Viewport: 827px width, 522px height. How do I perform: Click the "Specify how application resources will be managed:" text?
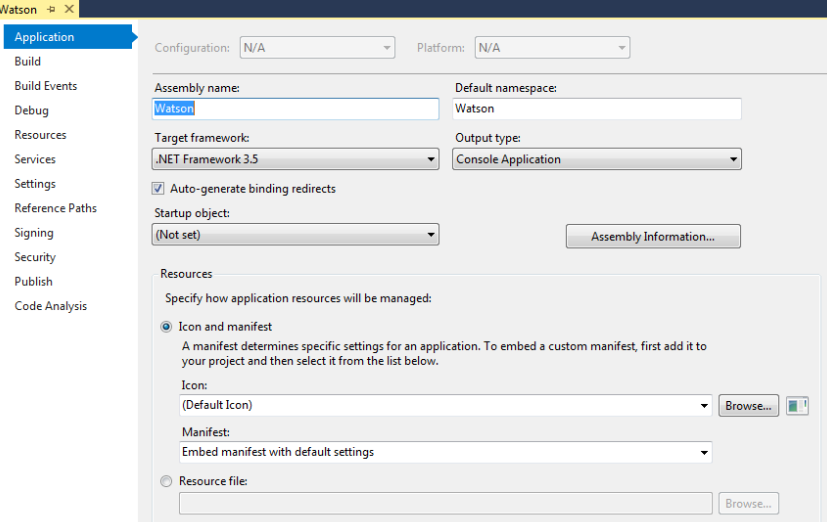(298, 298)
